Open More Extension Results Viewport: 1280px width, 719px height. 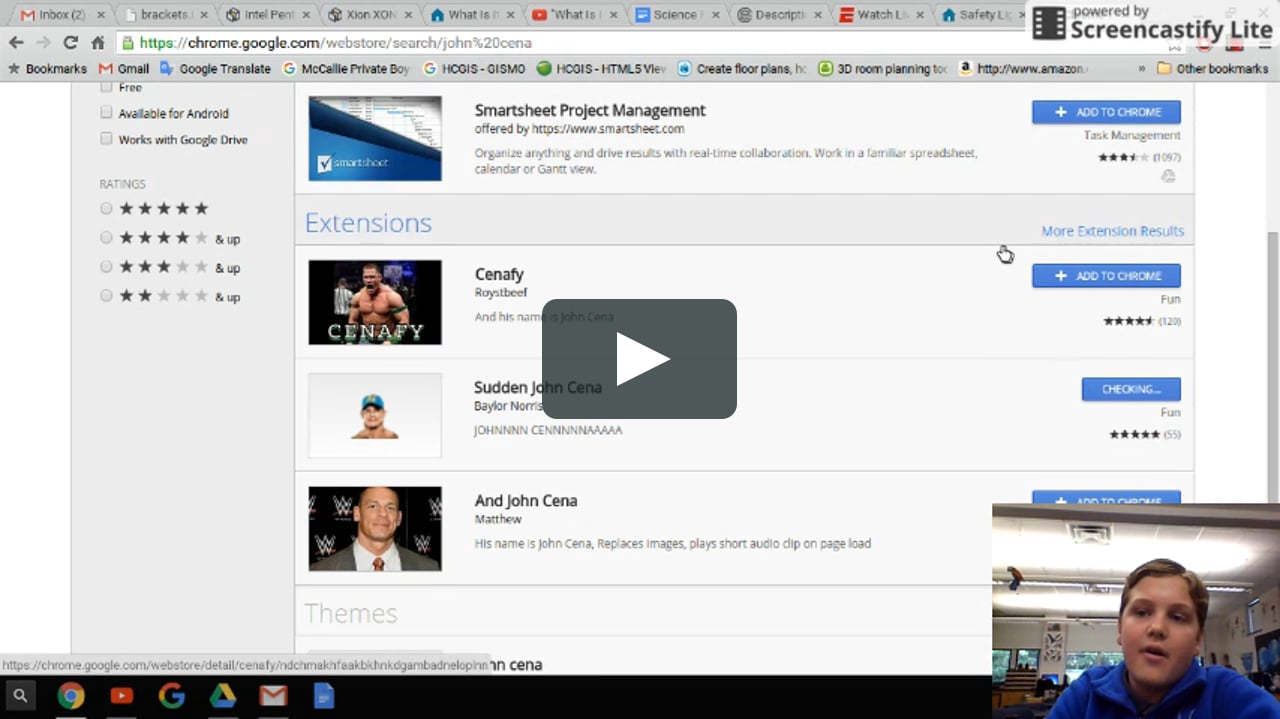coord(1112,231)
